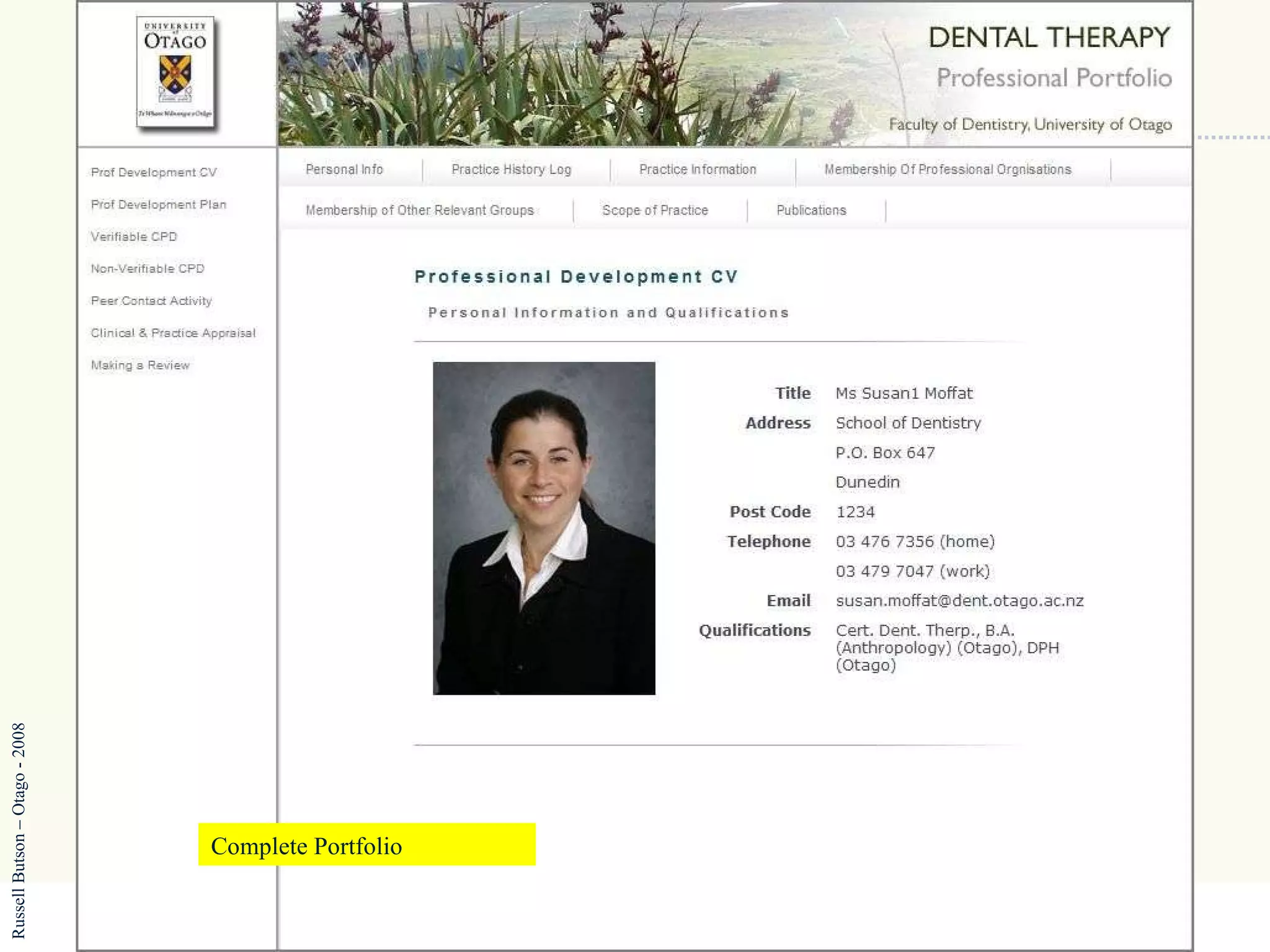The image size is (1270, 952).
Task: Select Membership of Other Relevant Groups tab
Action: (x=420, y=210)
